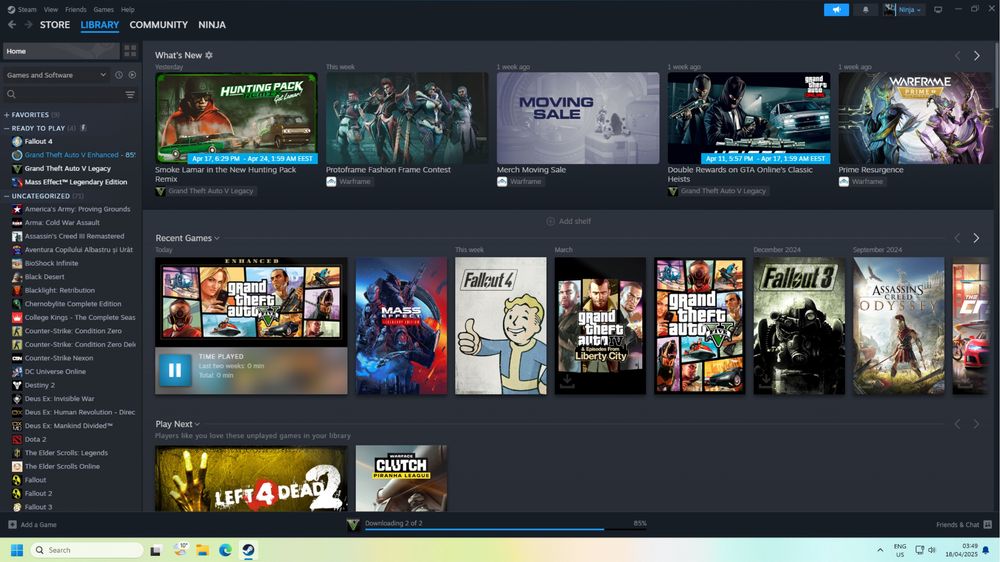Image resolution: width=1000 pixels, height=562 pixels.
Task: Advance What's New shelf with right arrow
Action: 976,55
